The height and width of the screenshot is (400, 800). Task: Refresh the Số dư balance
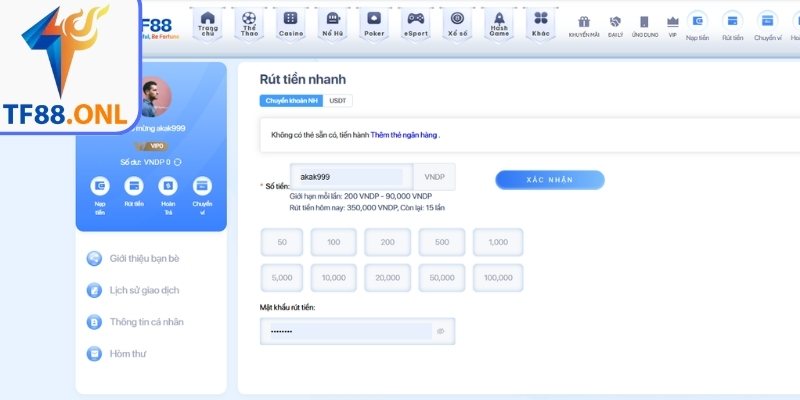[178, 162]
